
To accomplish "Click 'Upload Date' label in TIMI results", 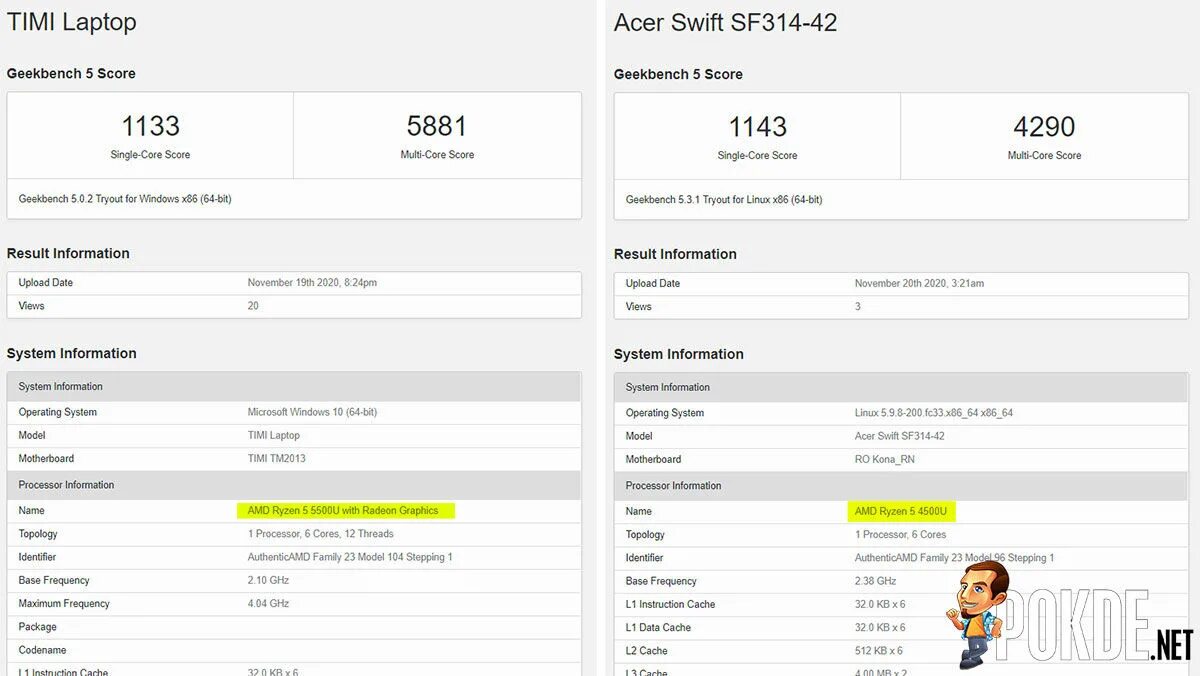I will (46, 283).
